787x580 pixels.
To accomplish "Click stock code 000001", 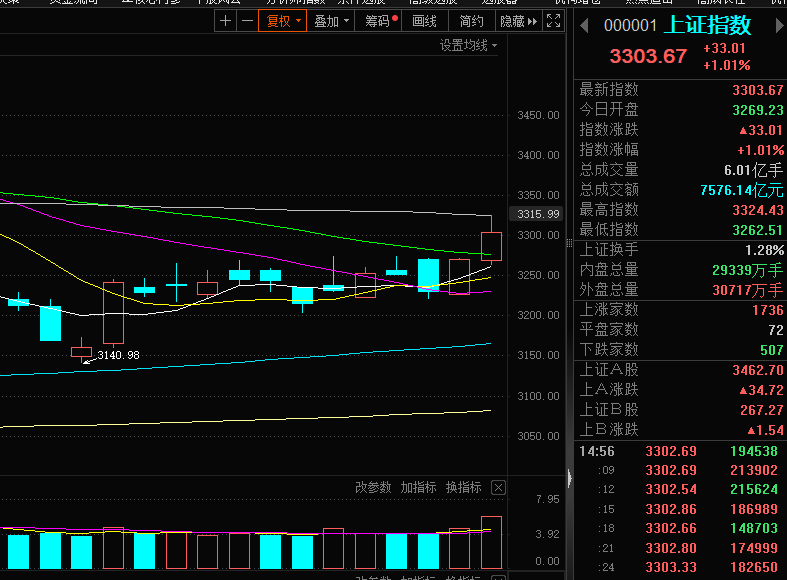I will [x=630, y=25].
